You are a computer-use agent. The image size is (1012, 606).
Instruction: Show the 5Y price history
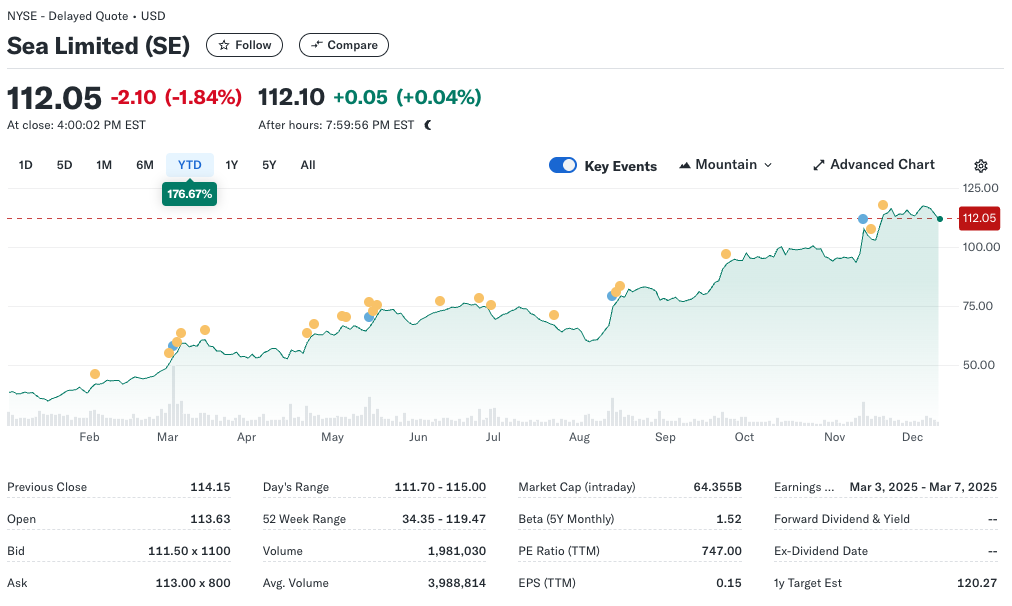pyautogui.click(x=269, y=165)
